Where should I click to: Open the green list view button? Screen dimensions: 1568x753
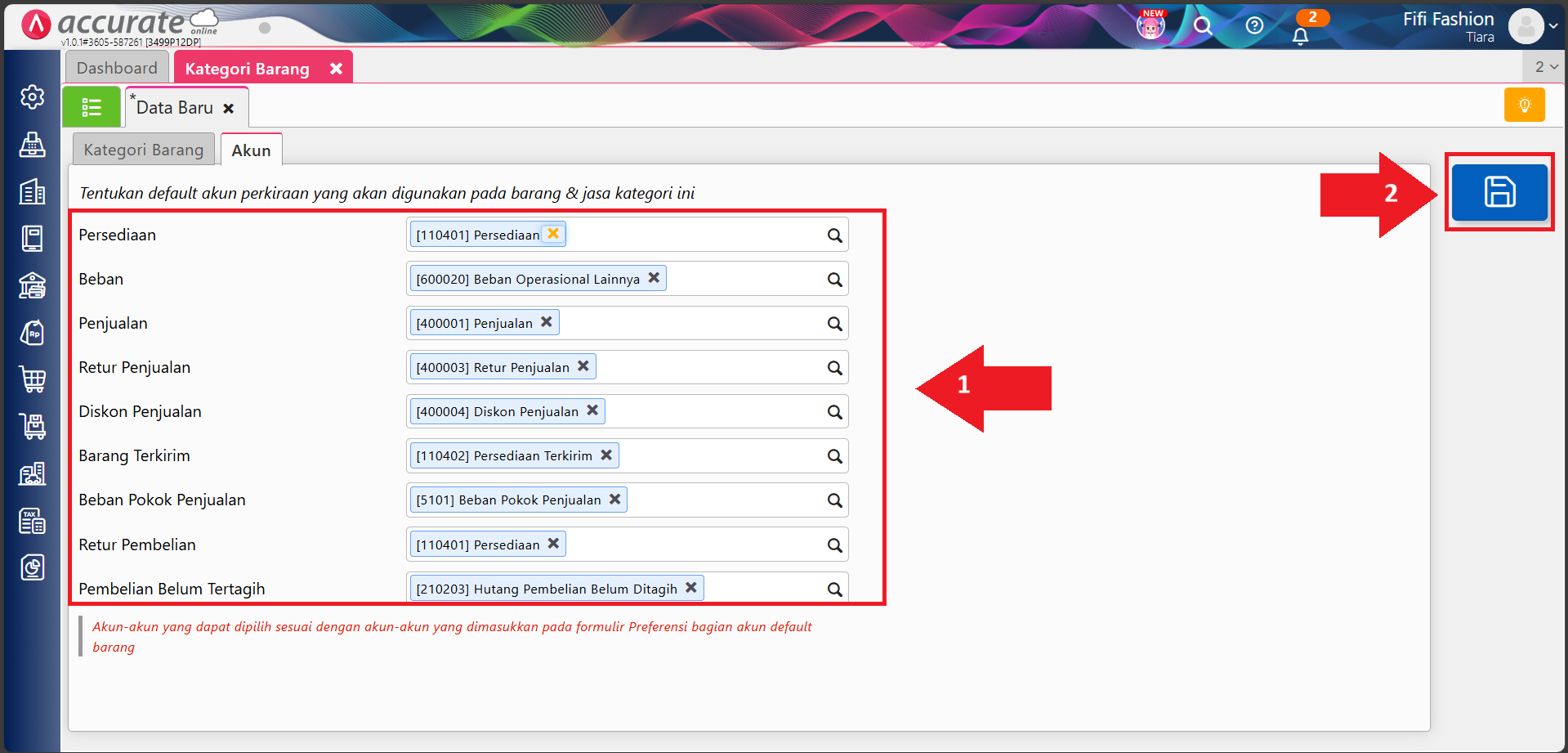point(92,107)
